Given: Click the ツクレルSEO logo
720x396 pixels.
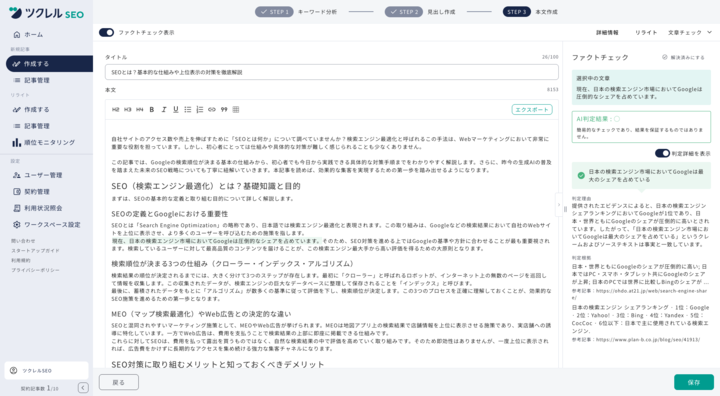Looking at the screenshot, I should [x=46, y=13].
